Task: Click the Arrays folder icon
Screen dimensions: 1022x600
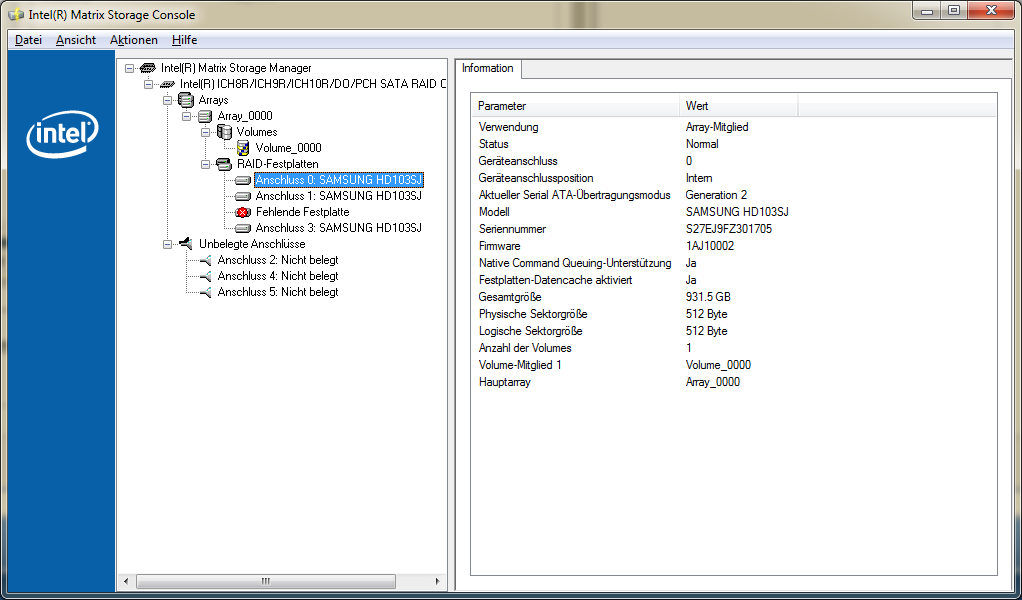Action: 186,100
